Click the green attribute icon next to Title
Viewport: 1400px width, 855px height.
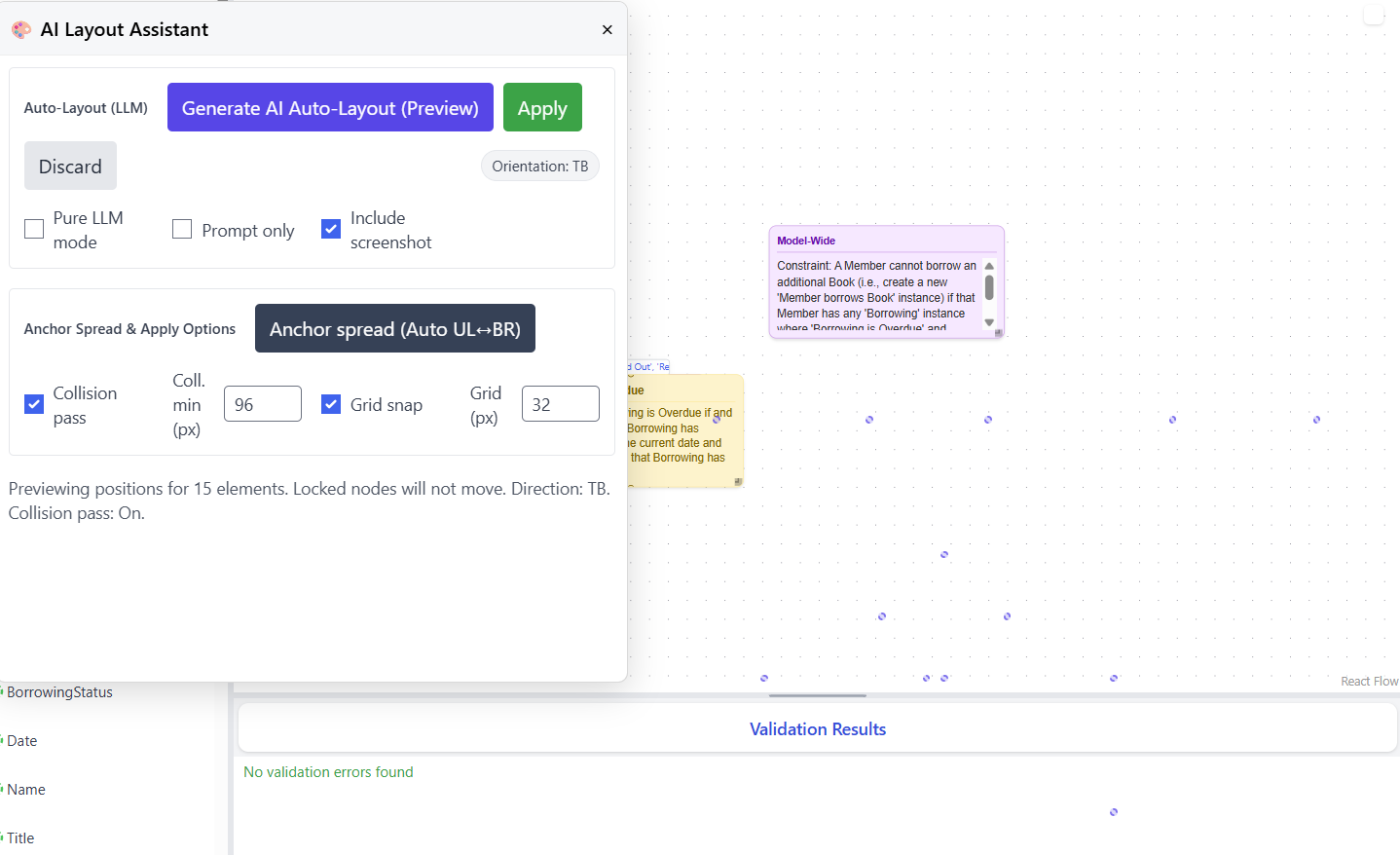tap(3, 837)
